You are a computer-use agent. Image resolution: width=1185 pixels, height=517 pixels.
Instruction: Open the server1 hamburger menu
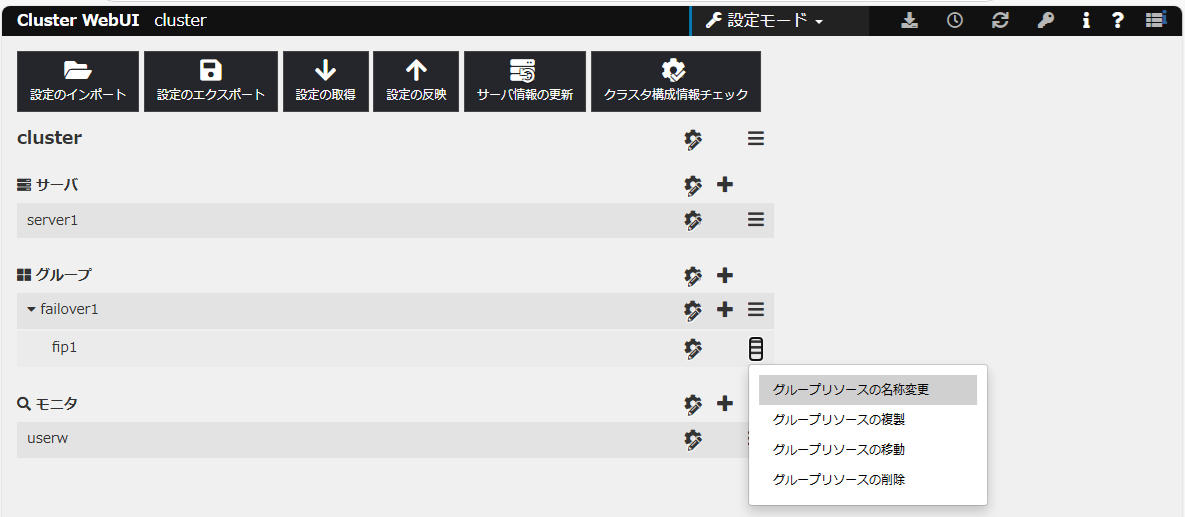[756, 220]
